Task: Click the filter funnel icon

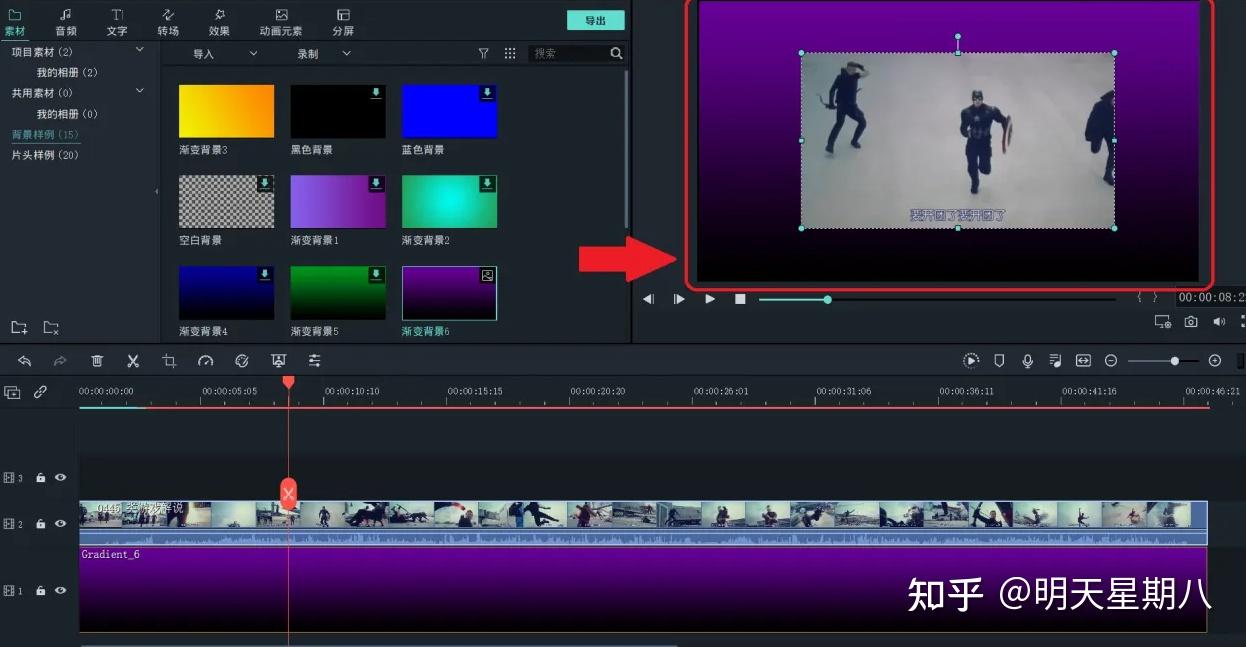Action: 484,54
